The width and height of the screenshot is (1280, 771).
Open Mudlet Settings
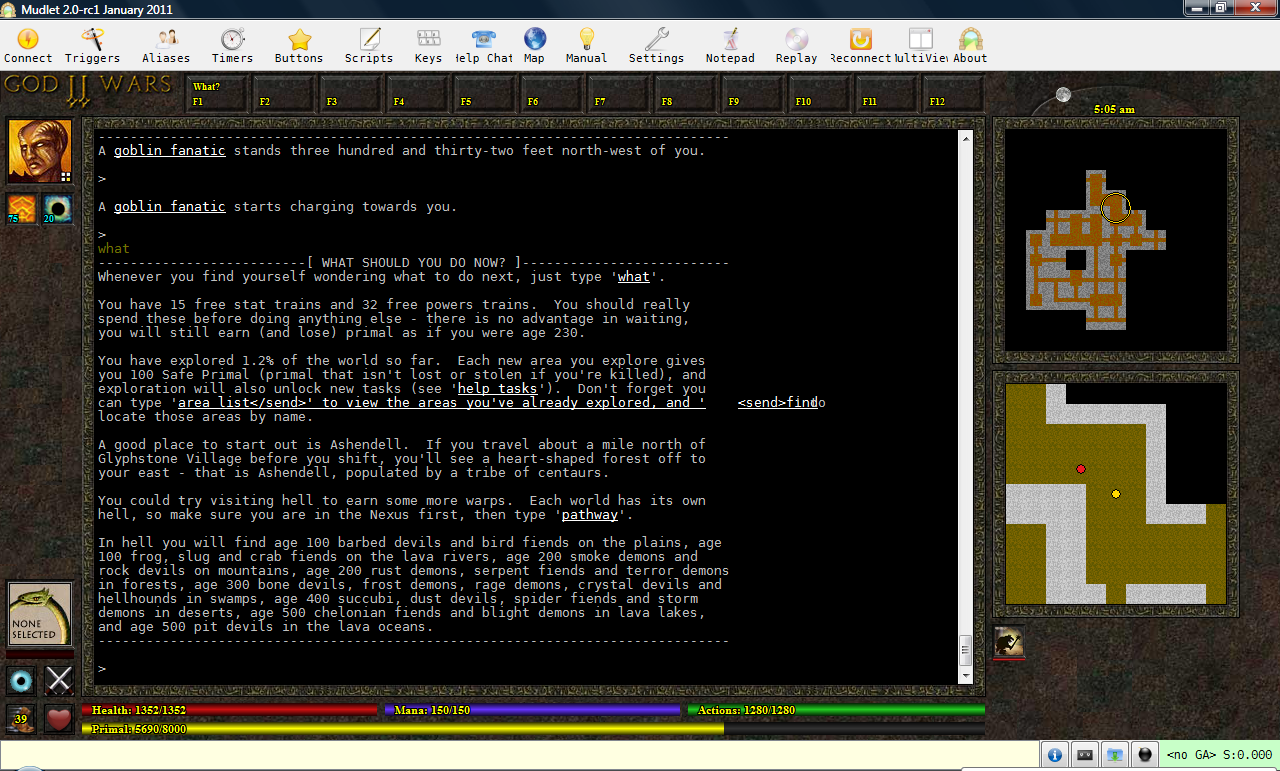(656, 46)
